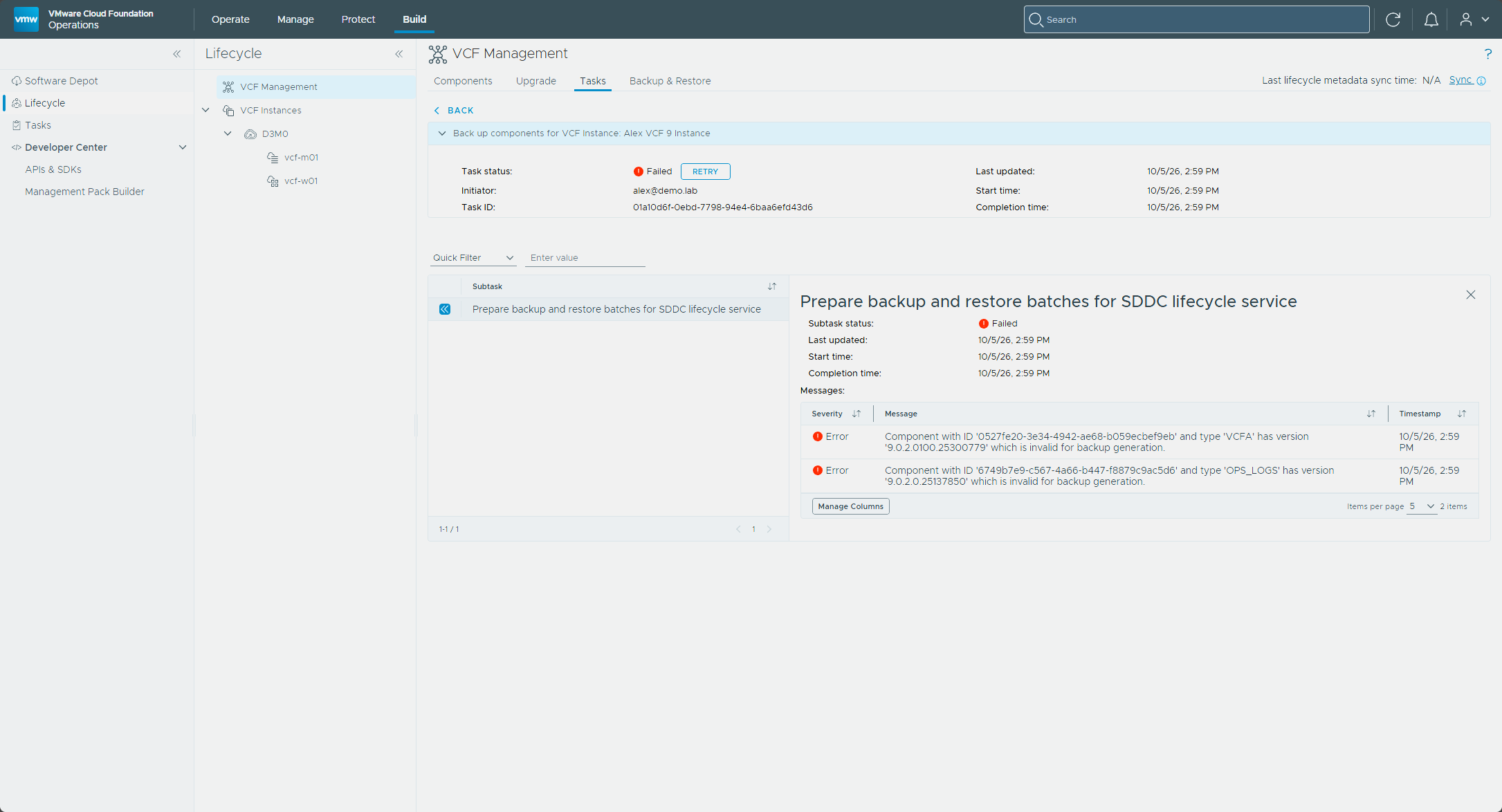
Task: Click the Manage Columns button
Action: (850, 506)
